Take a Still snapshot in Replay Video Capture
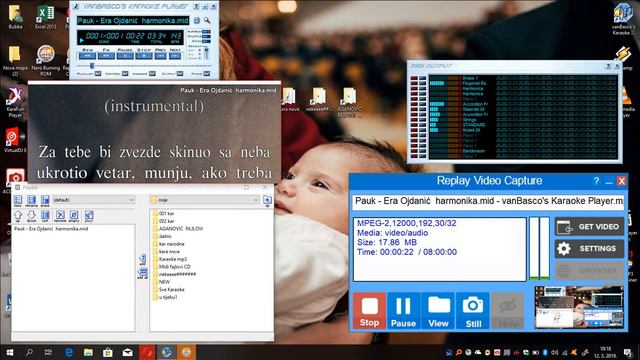Viewport: 640px width, 360px height. (x=473, y=311)
